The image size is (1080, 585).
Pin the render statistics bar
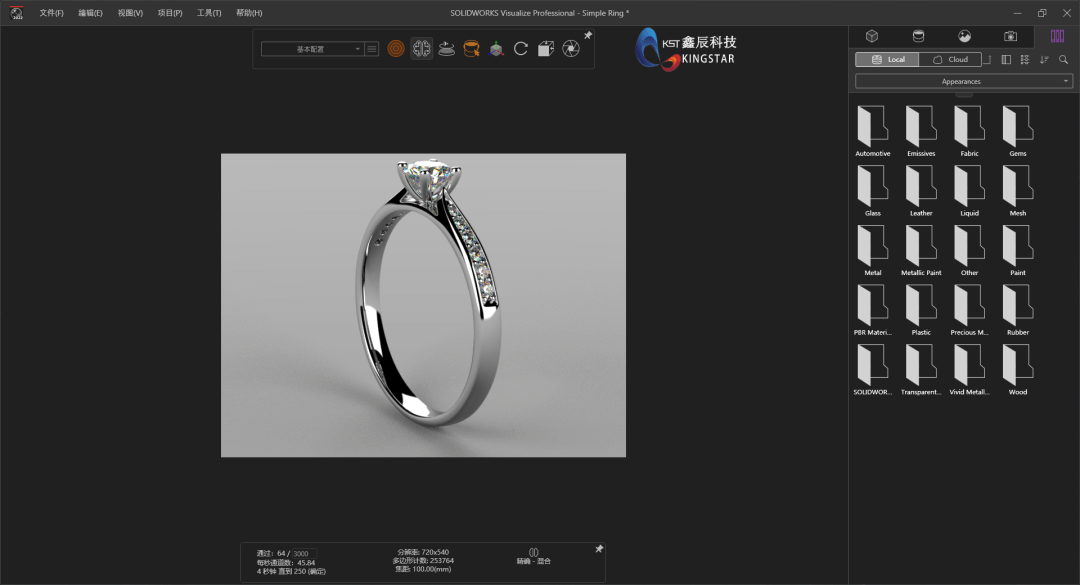click(x=599, y=548)
